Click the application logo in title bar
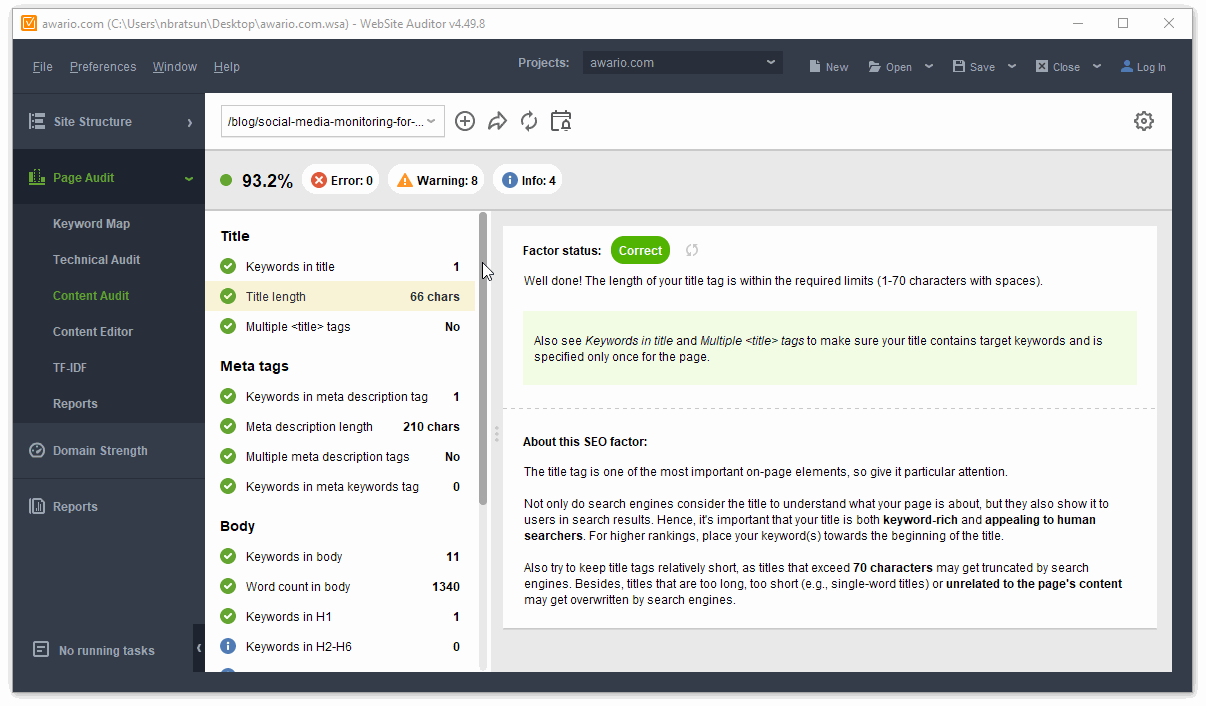This screenshot has height=706, width=1206. pyautogui.click(x=30, y=23)
